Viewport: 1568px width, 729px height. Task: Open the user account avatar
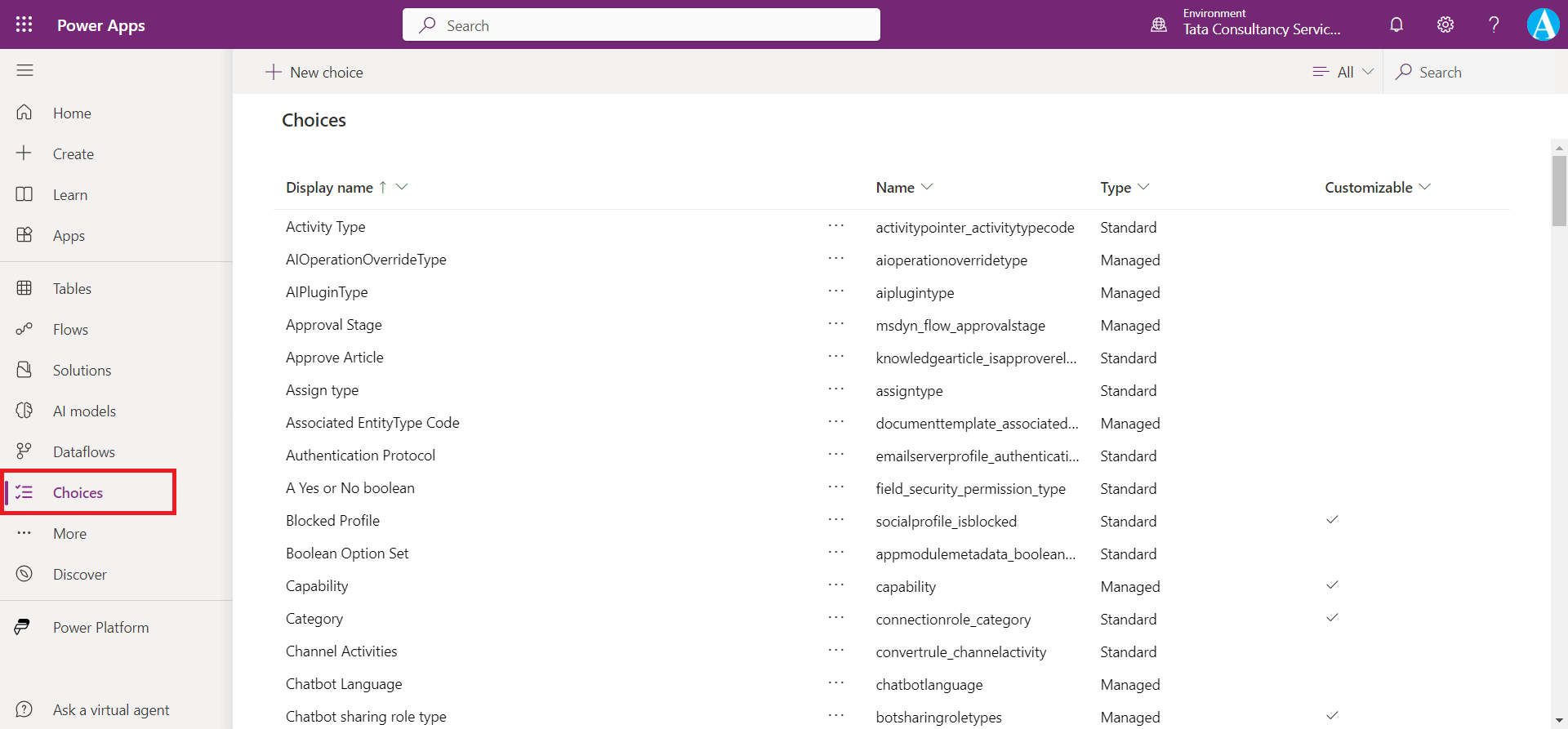[x=1543, y=24]
